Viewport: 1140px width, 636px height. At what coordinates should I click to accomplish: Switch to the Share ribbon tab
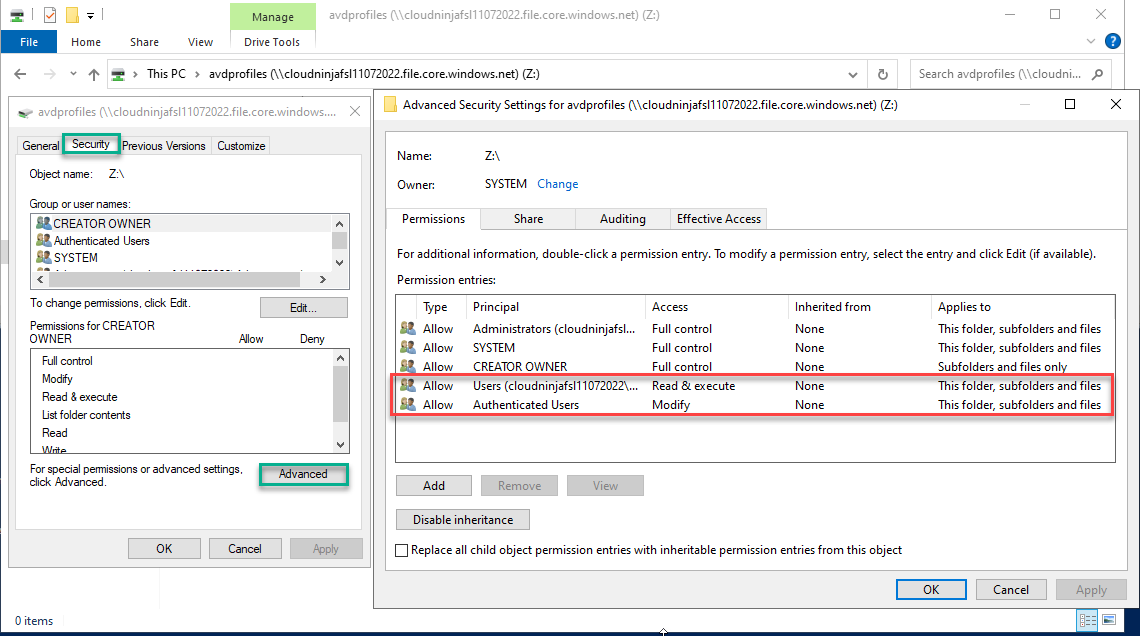click(145, 42)
